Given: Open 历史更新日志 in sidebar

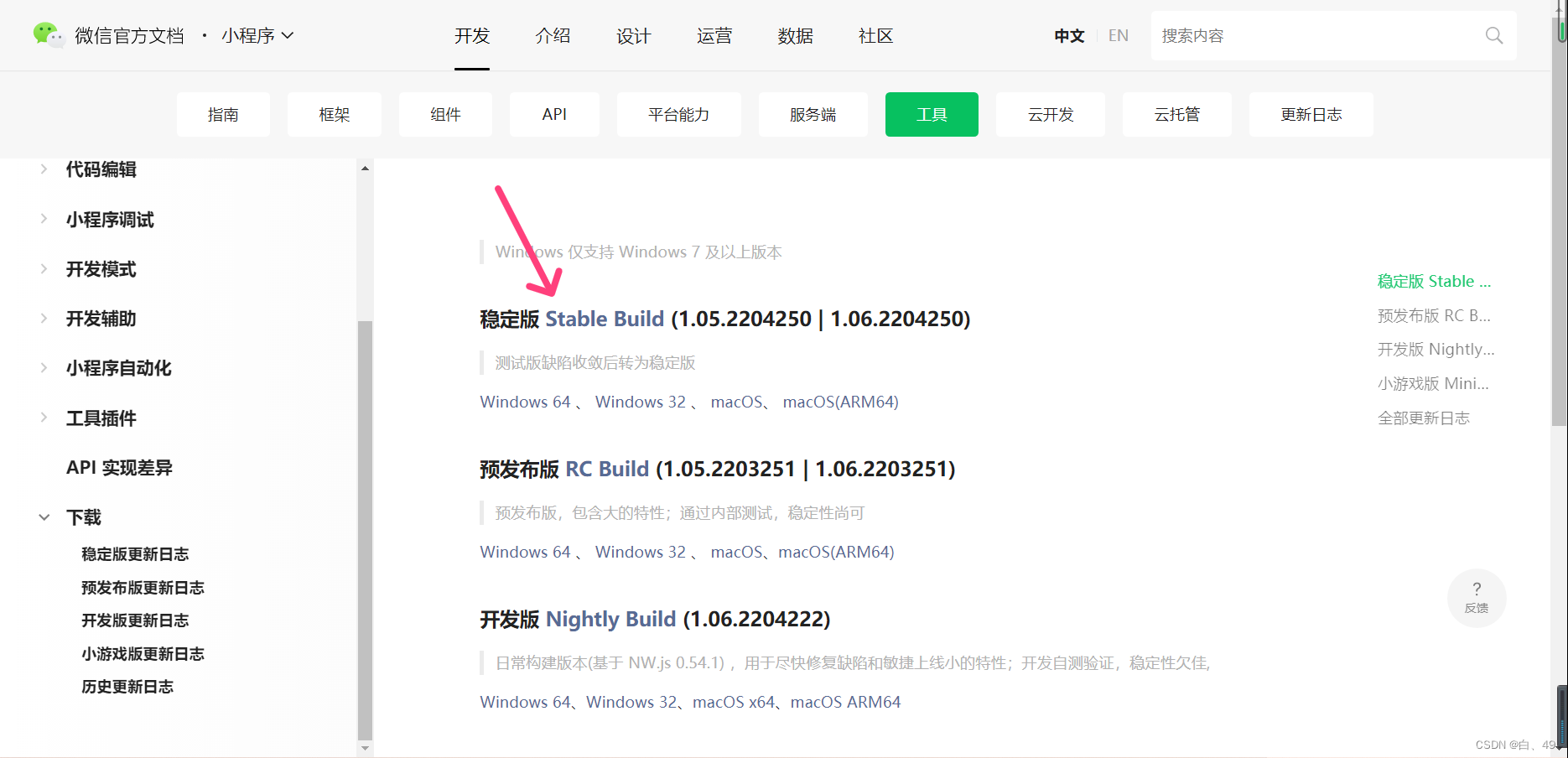Looking at the screenshot, I should point(127,687).
